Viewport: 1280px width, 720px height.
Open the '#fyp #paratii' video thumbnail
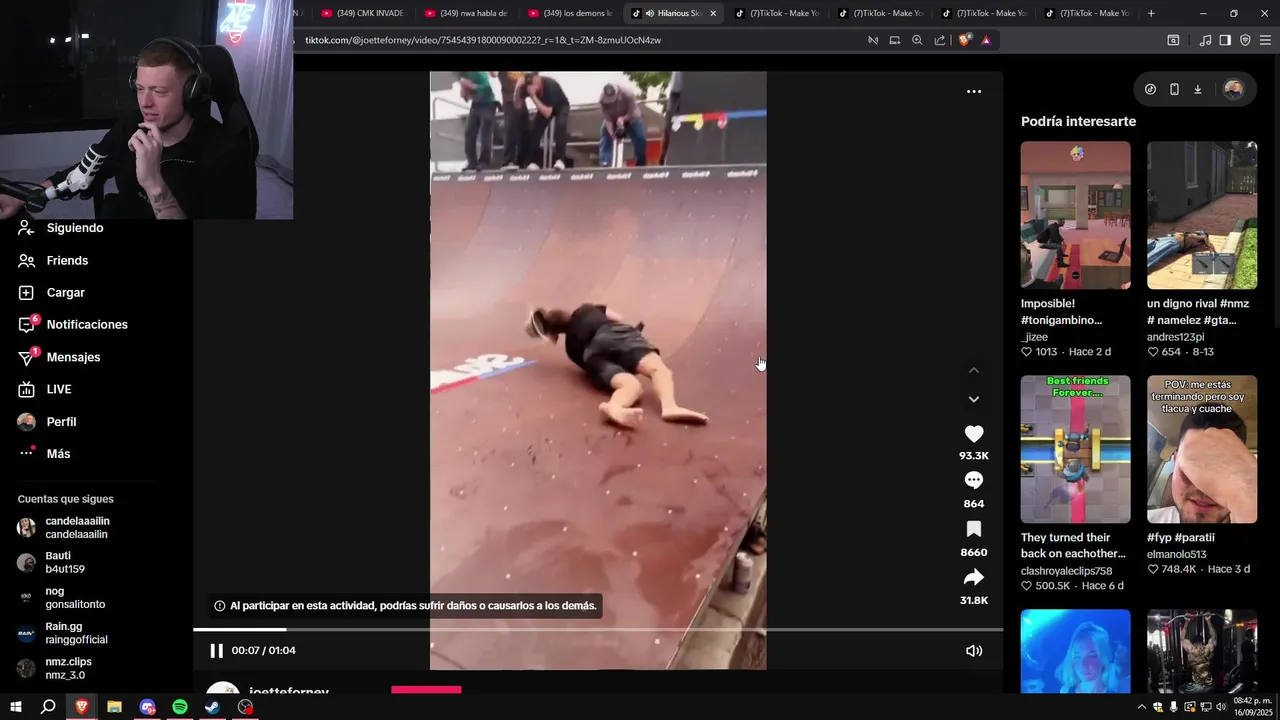[x=1201, y=449]
